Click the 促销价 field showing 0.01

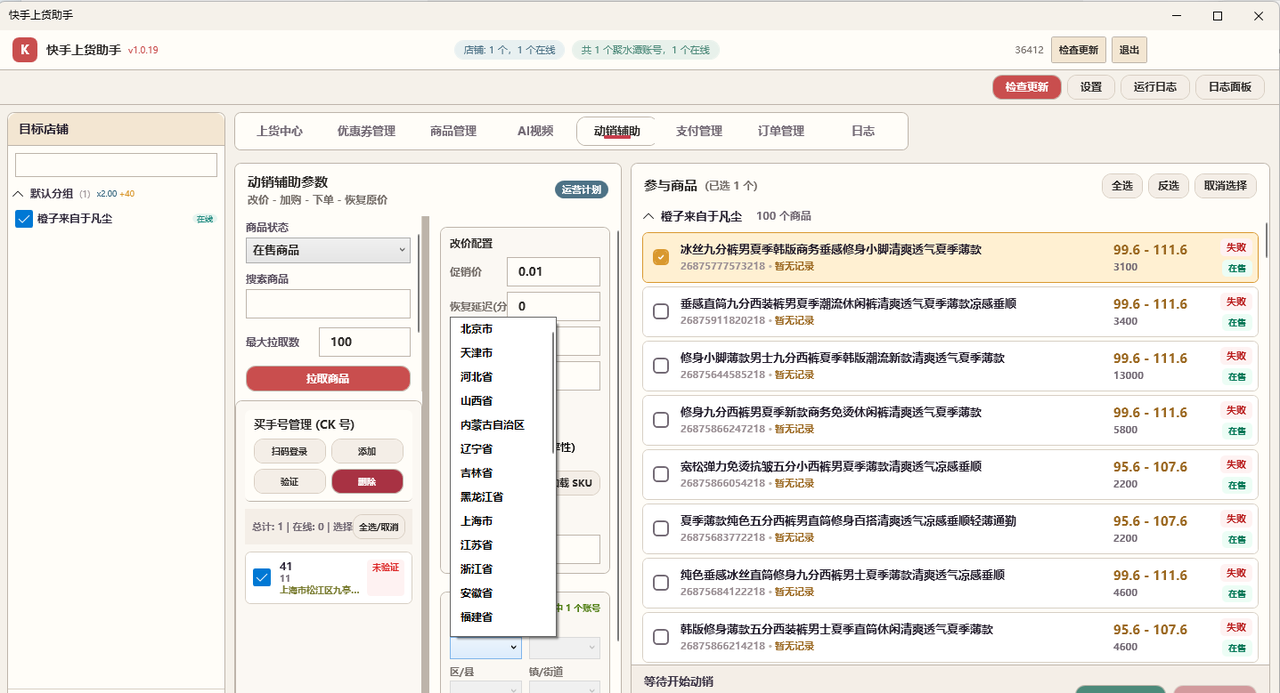coord(553,272)
